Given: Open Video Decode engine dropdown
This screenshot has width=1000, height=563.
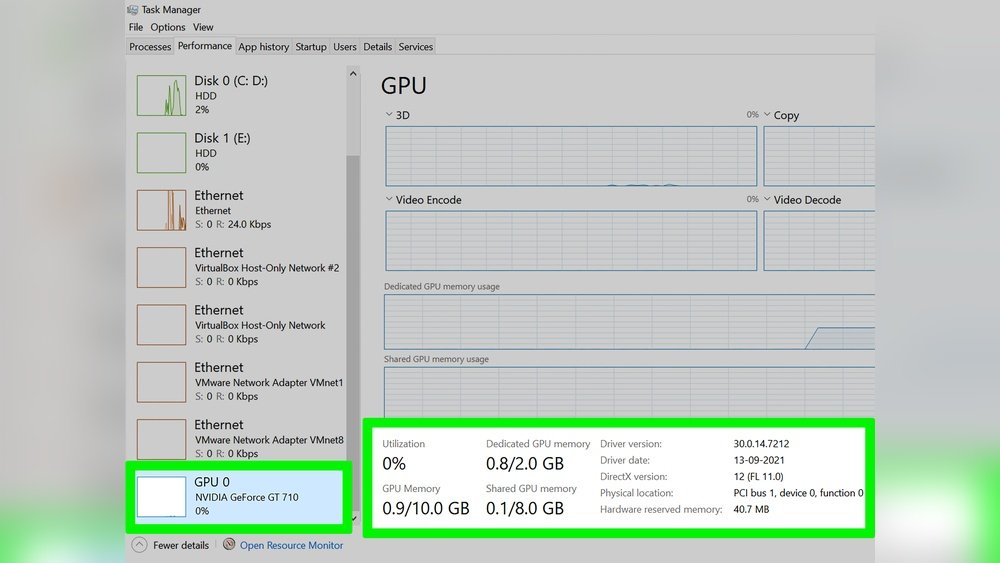Looking at the screenshot, I should point(767,200).
